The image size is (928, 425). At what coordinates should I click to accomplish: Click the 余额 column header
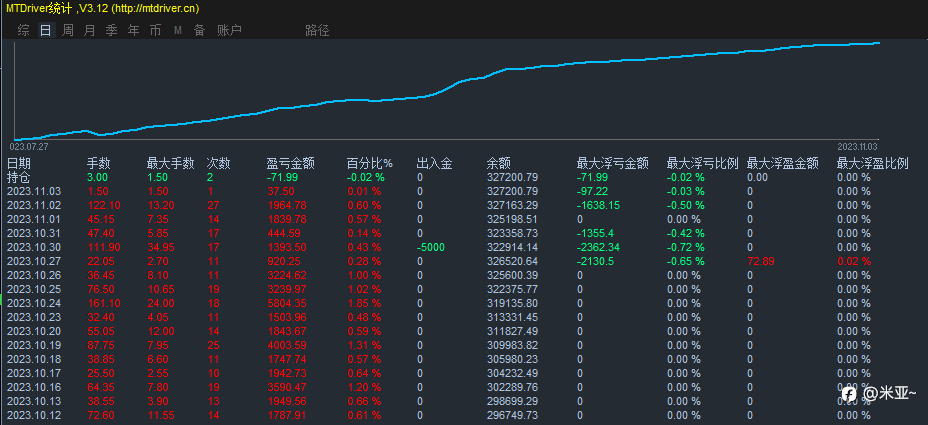coord(498,163)
